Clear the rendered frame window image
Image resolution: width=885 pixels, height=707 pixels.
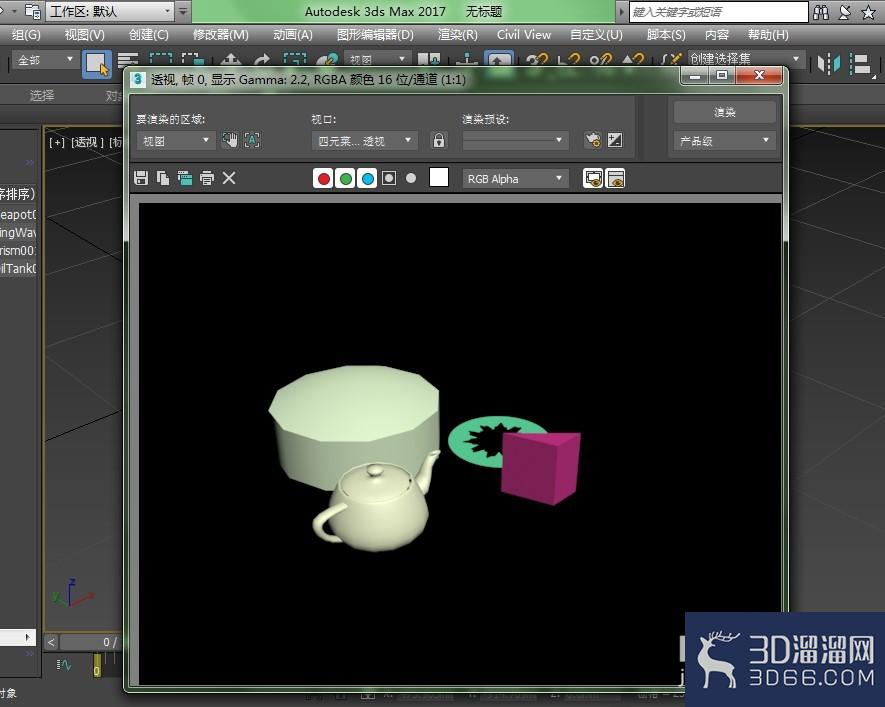[229, 178]
